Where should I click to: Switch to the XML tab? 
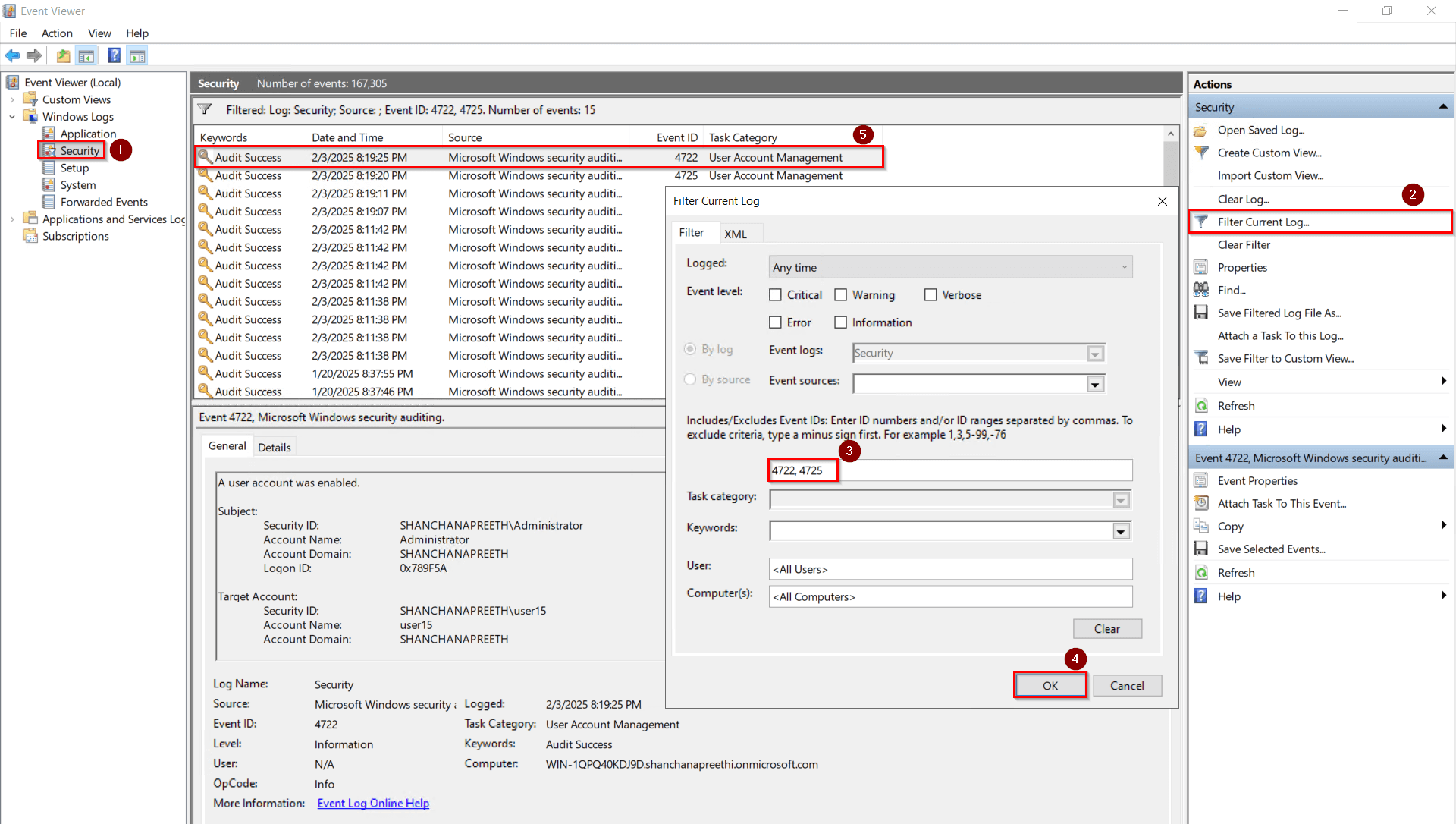coord(736,233)
